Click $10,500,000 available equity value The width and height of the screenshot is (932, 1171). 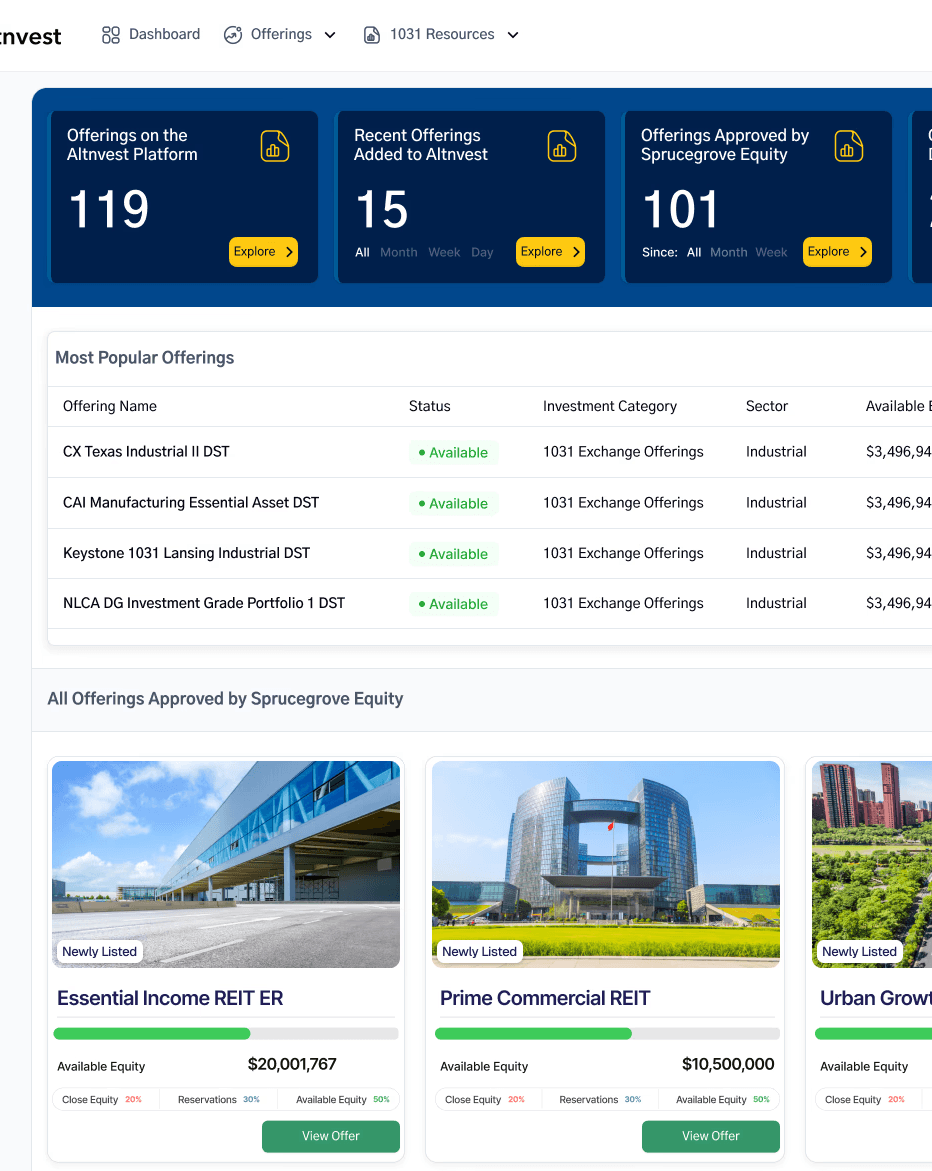728,1064
